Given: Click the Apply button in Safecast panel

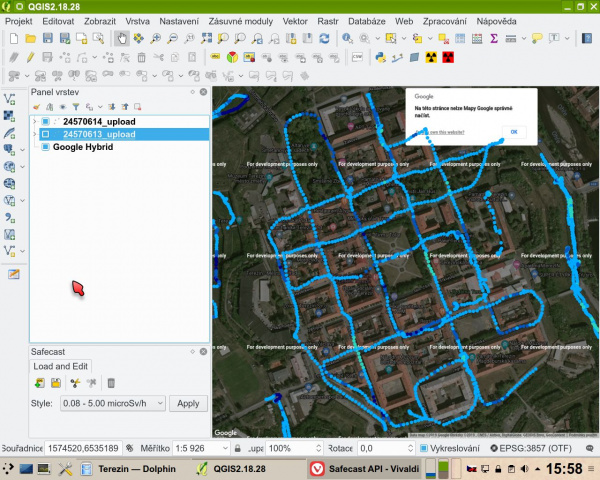Looking at the screenshot, I should coord(188,403).
